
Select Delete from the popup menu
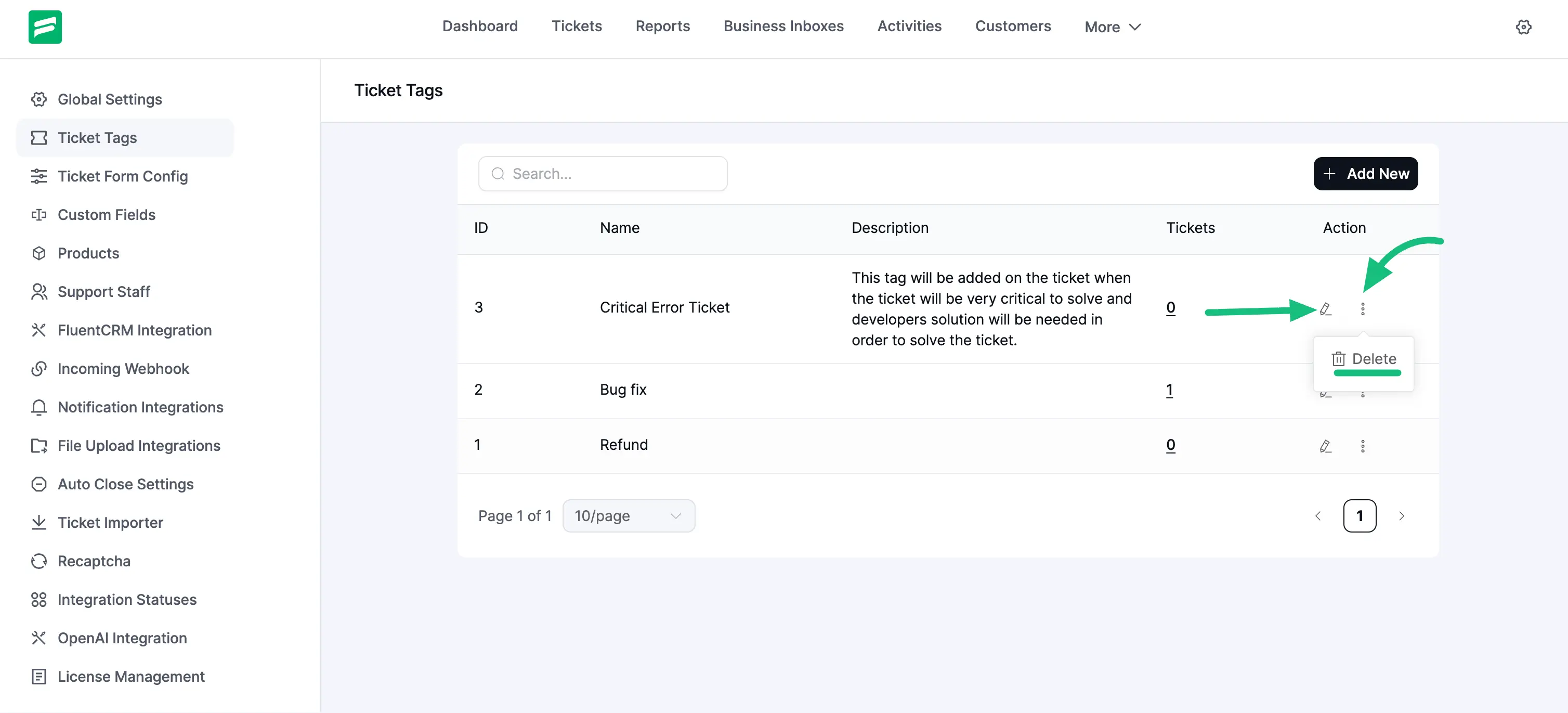[1364, 359]
